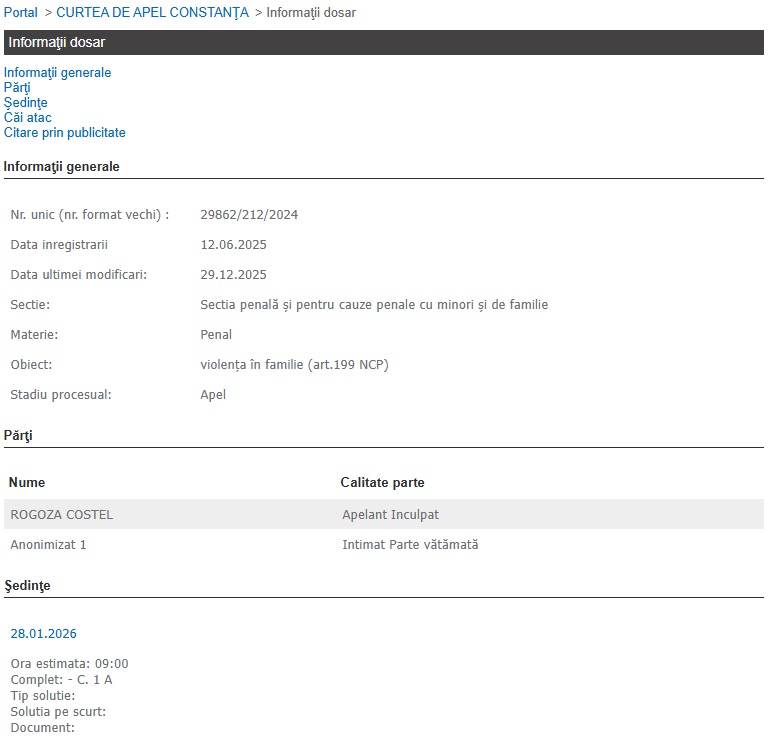Jump to Părți section link
This screenshot has height=739, width=777.
[17, 88]
